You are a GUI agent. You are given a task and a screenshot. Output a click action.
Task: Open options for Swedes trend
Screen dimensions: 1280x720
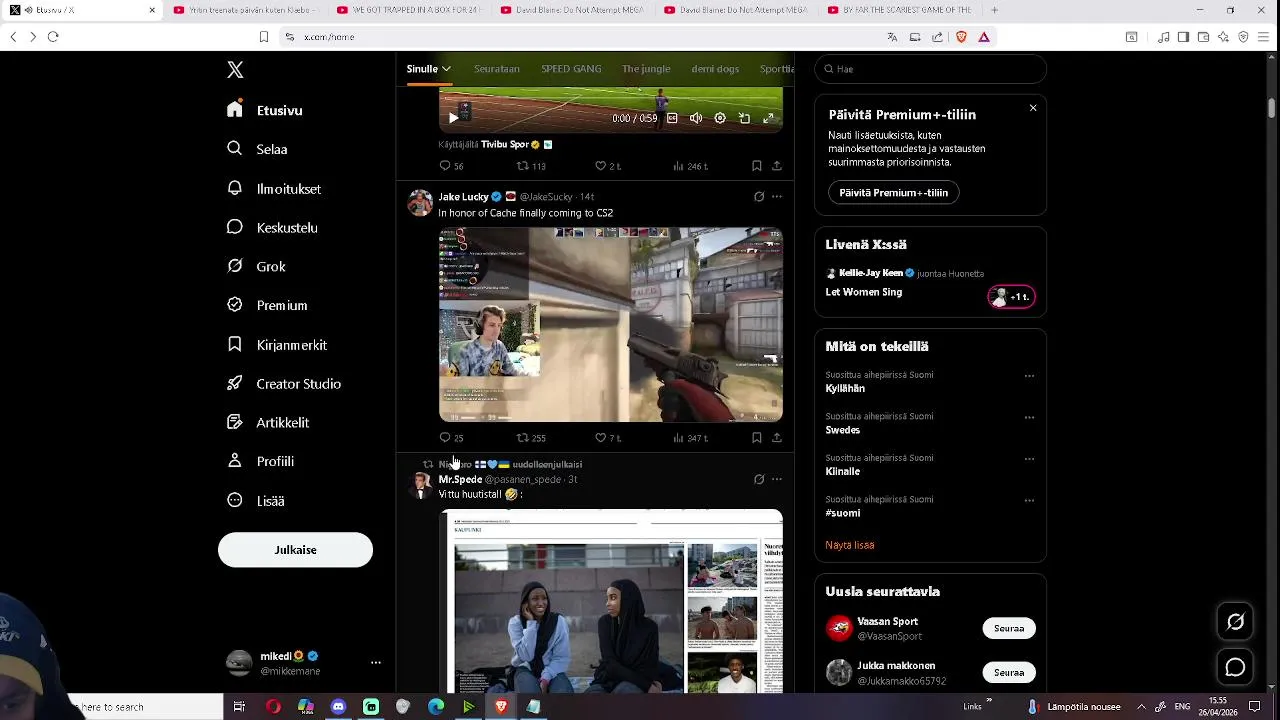point(1029,417)
